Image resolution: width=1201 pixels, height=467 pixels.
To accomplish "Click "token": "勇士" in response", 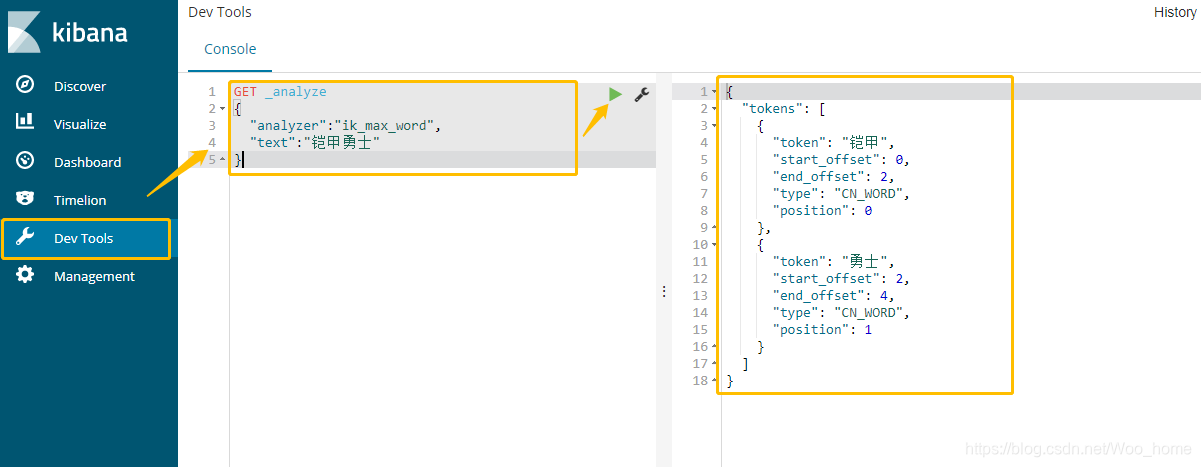I will coord(834,261).
